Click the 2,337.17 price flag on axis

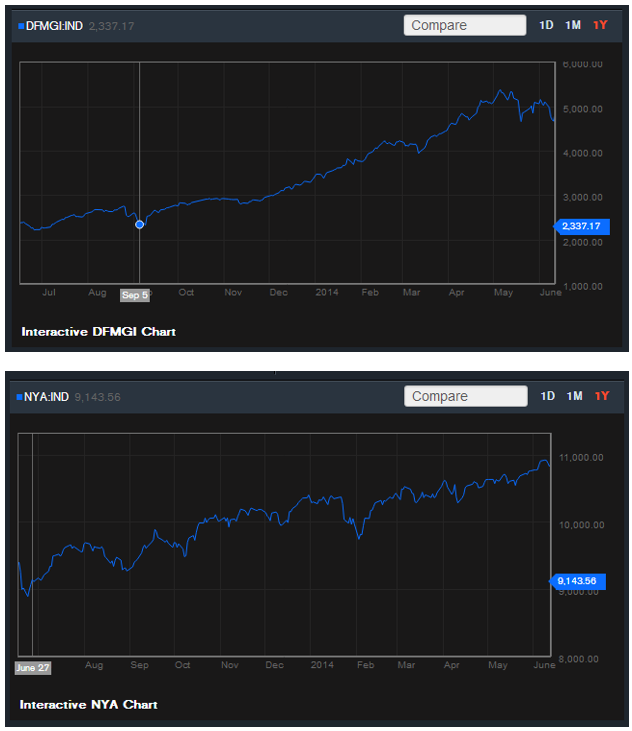(x=580, y=226)
